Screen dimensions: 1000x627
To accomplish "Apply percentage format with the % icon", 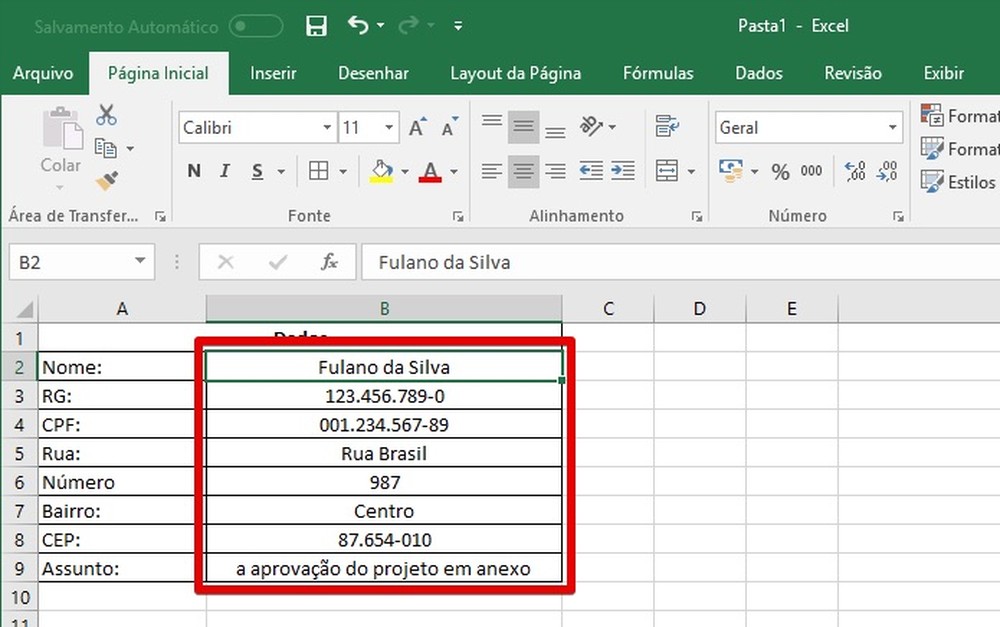I will click(781, 171).
